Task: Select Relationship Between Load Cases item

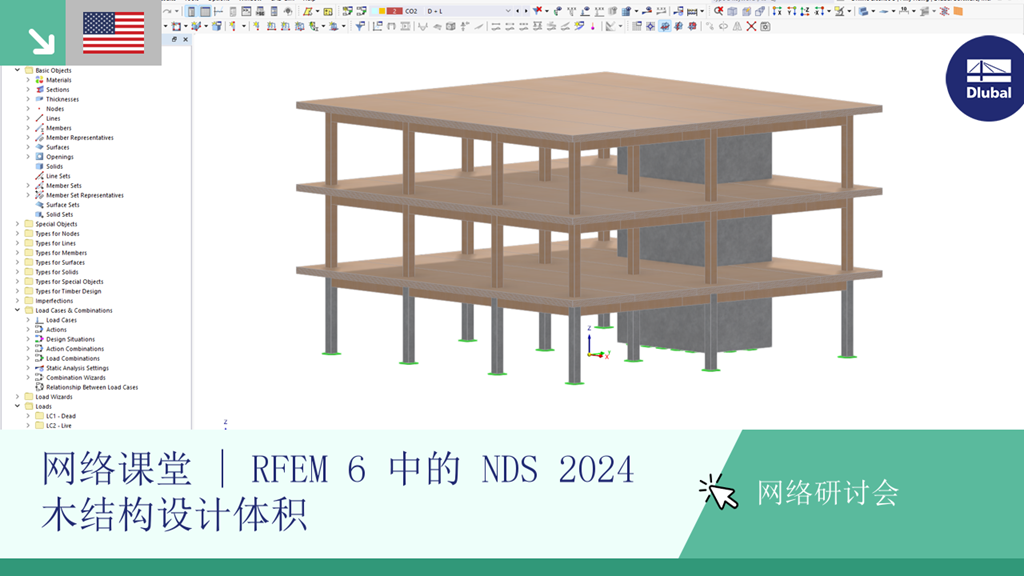Action: (x=92, y=387)
